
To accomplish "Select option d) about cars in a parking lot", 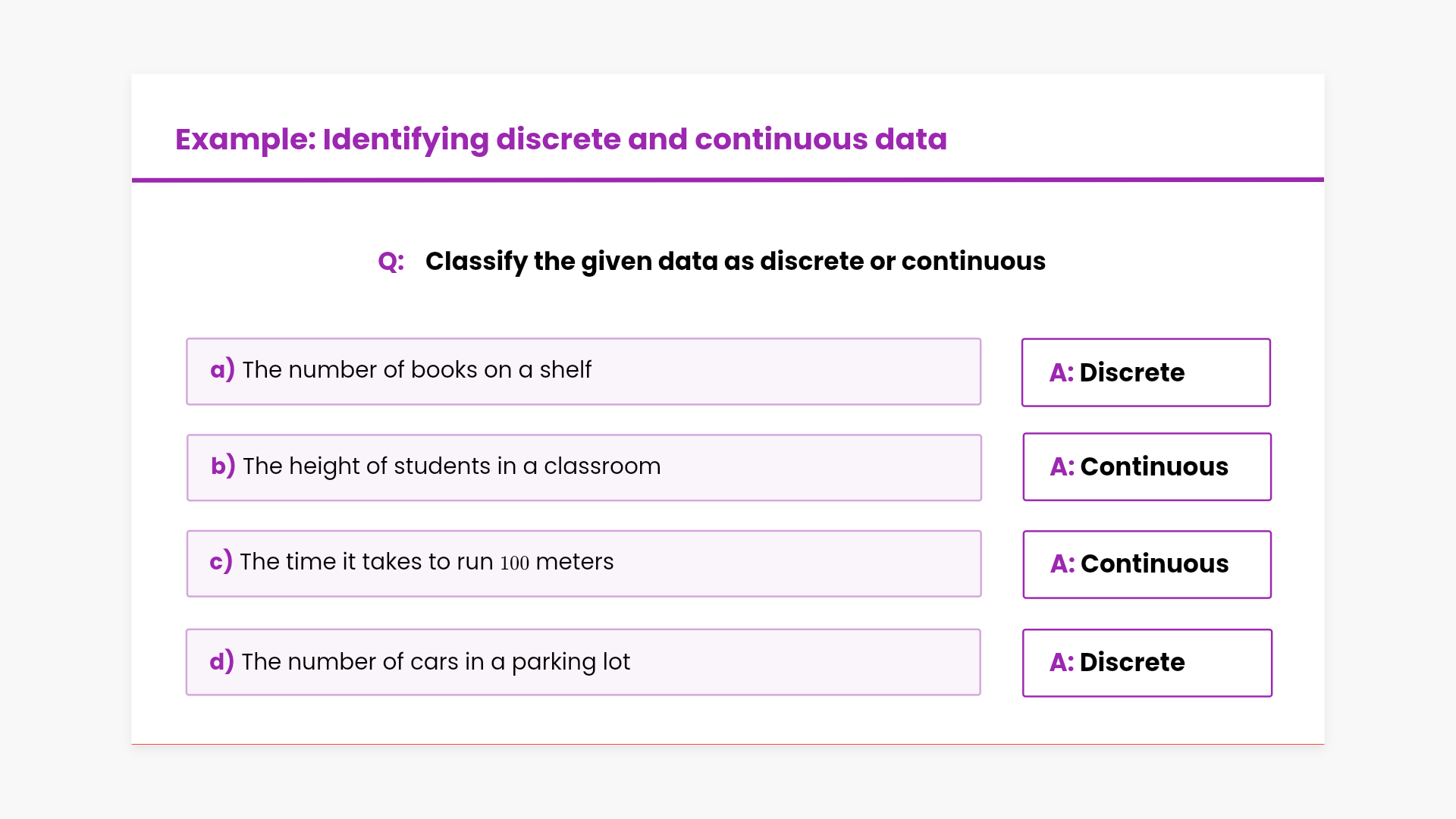I will (x=582, y=662).
